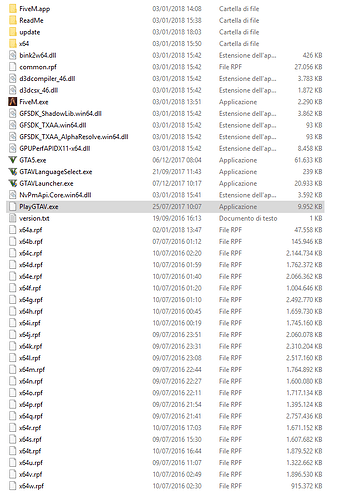Screen dimensions: 364x500
Task: Click the update folder icon
Action: (x=12, y=32)
